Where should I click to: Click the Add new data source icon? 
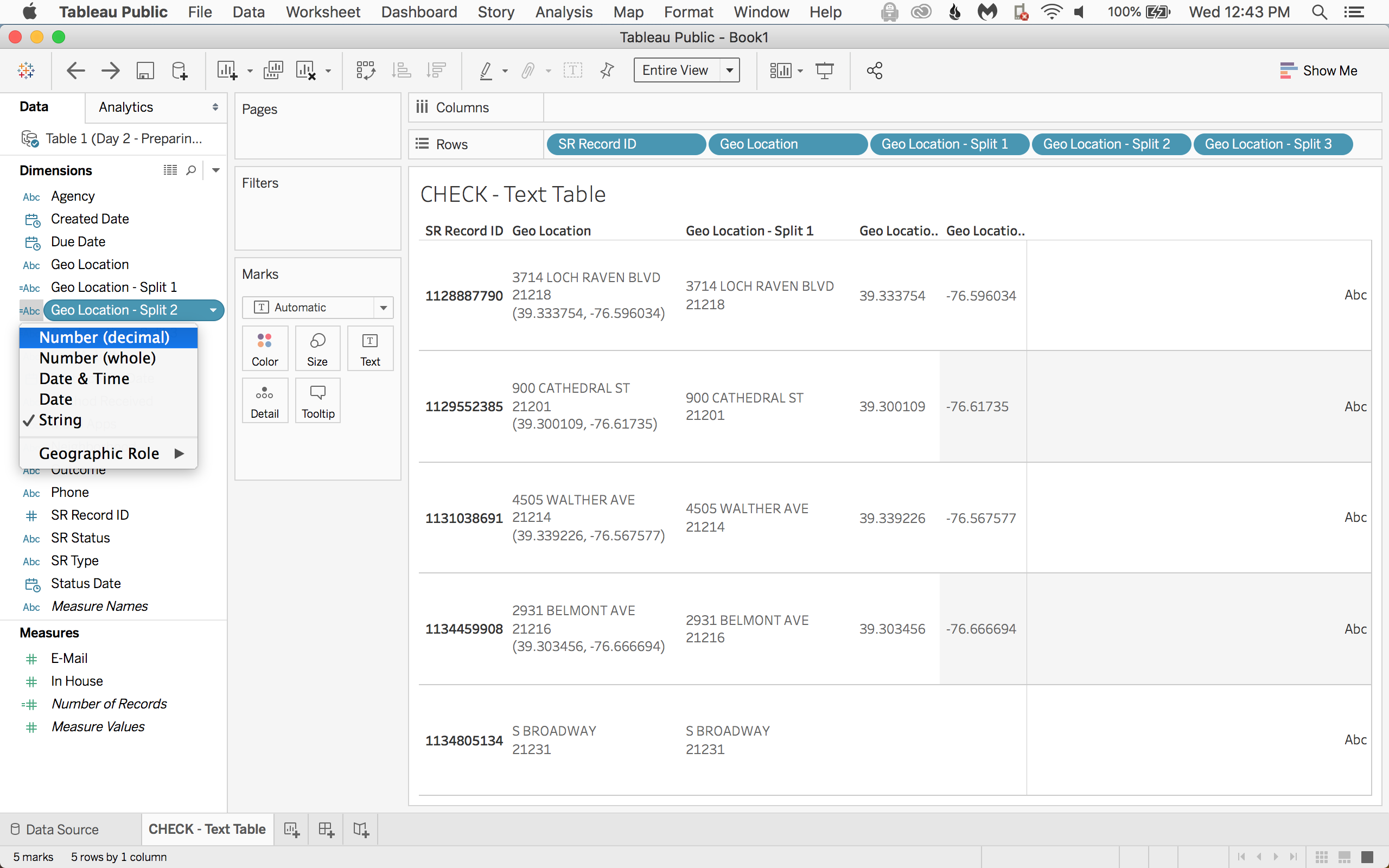pyautogui.click(x=179, y=71)
